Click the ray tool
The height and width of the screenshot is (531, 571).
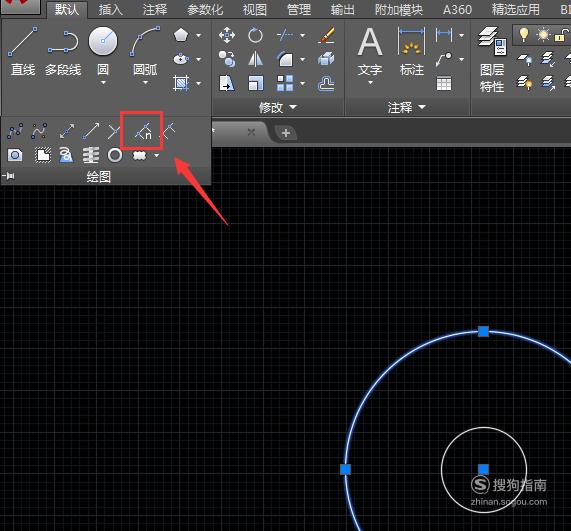[x=91, y=131]
